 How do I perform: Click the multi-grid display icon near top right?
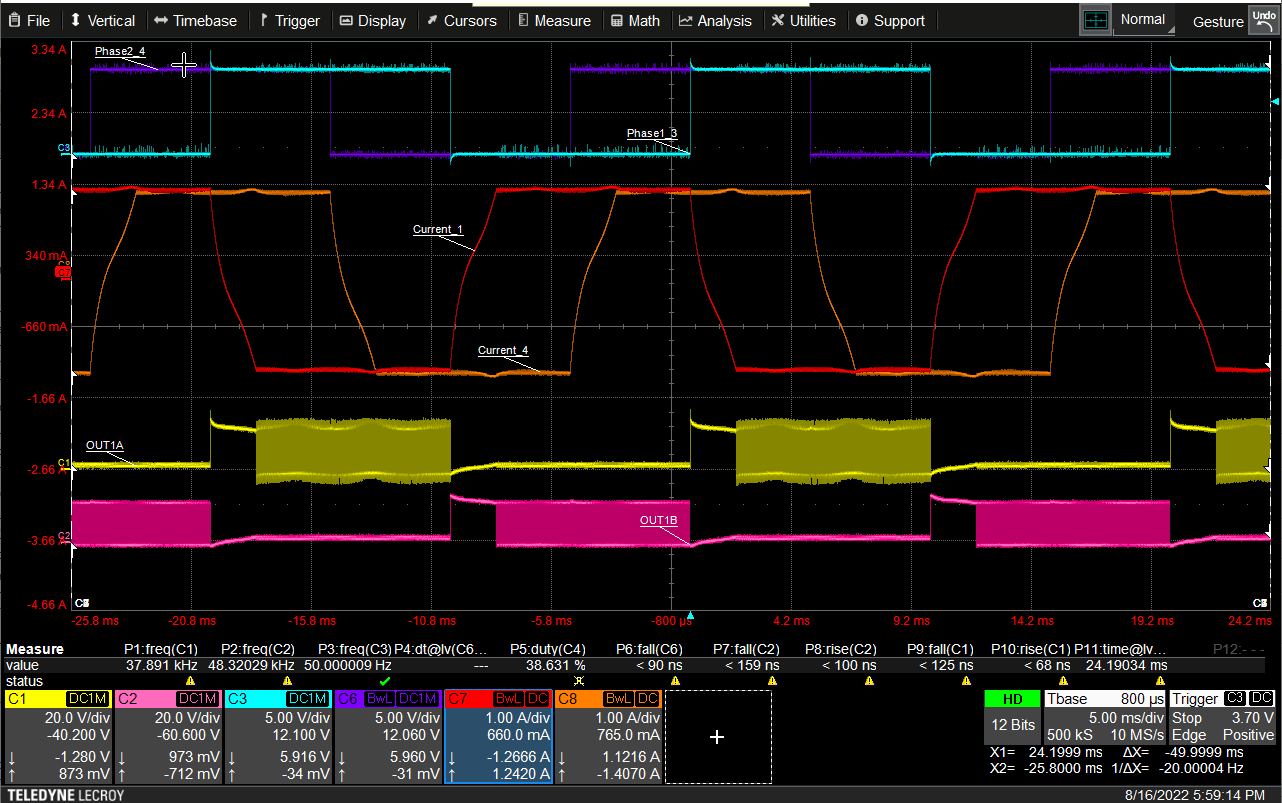1094,19
